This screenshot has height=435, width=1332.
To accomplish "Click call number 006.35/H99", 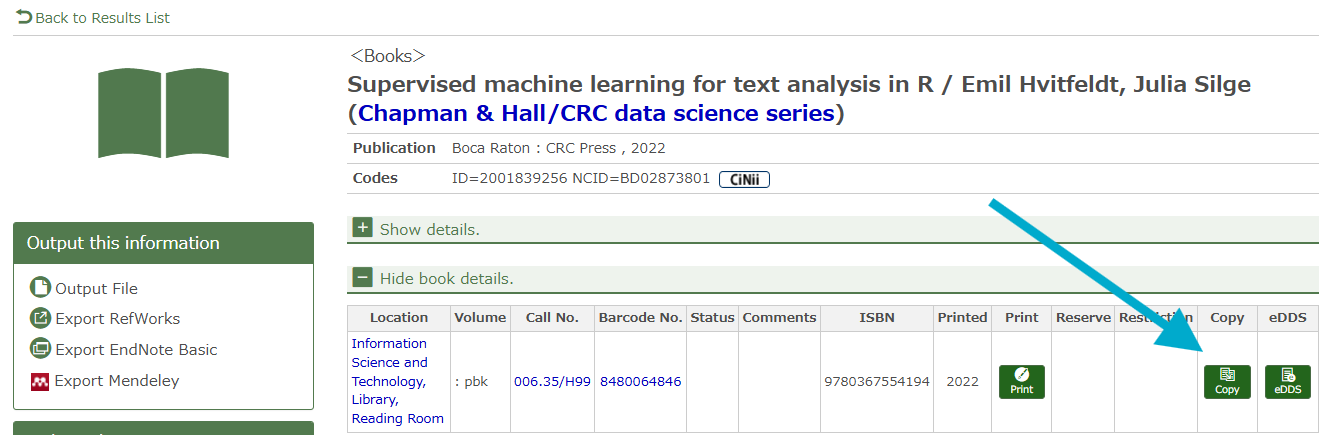I will coord(552,381).
